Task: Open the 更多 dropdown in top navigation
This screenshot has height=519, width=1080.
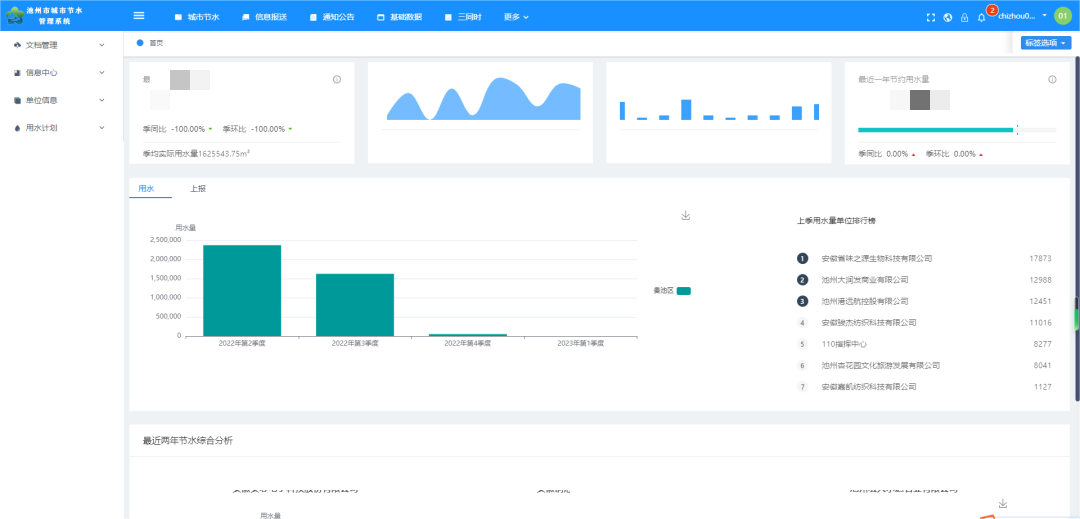Action: point(516,17)
